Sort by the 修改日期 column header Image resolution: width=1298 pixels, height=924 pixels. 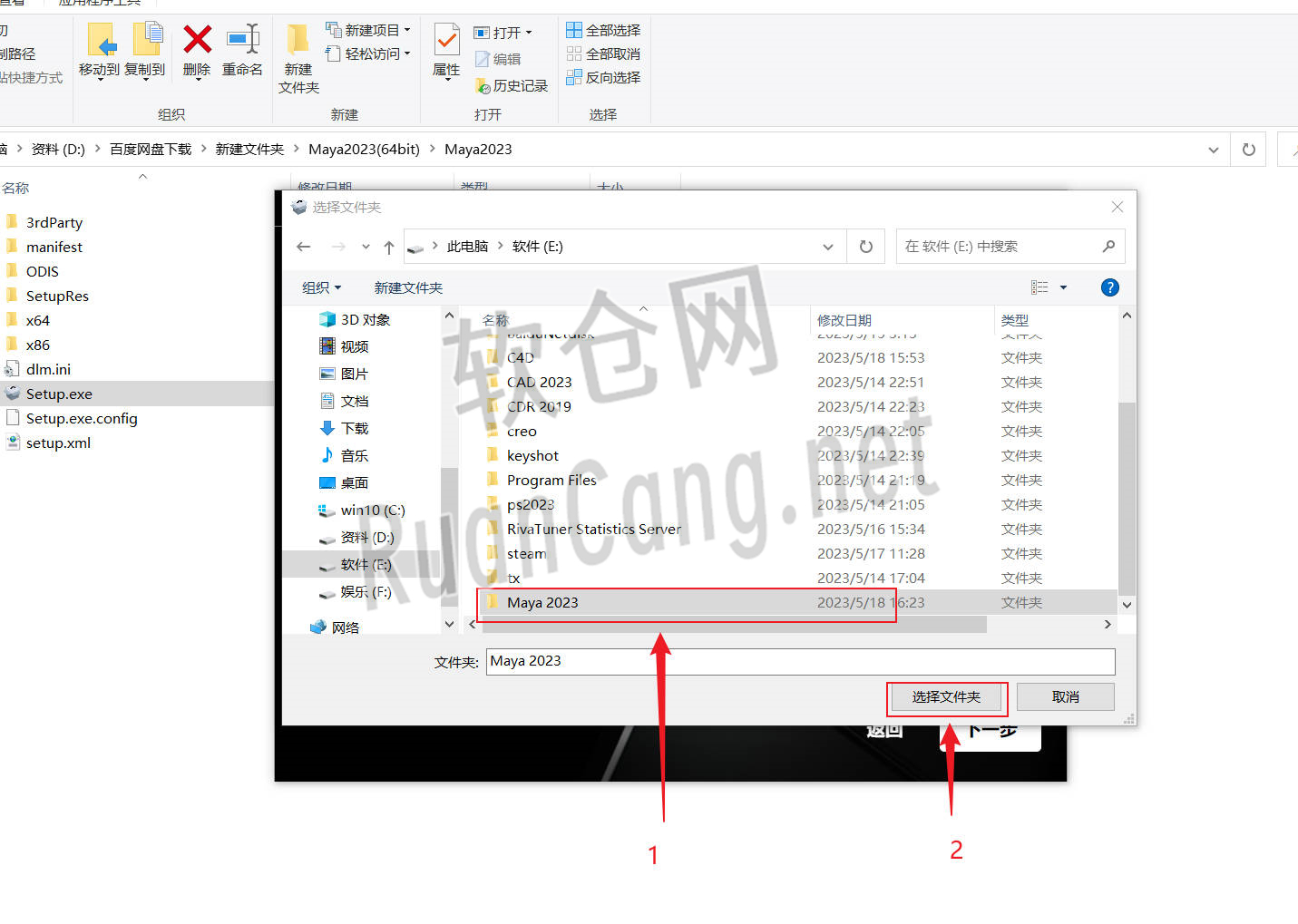[x=844, y=319]
